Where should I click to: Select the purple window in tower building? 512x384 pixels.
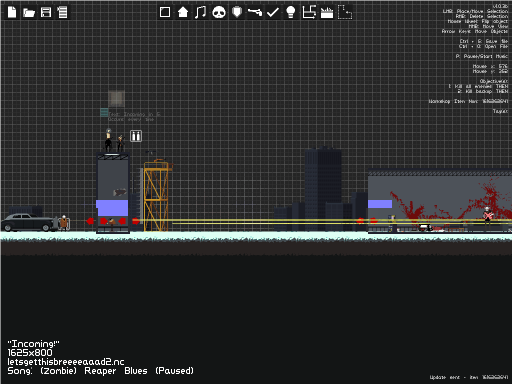pyautogui.click(x=112, y=208)
